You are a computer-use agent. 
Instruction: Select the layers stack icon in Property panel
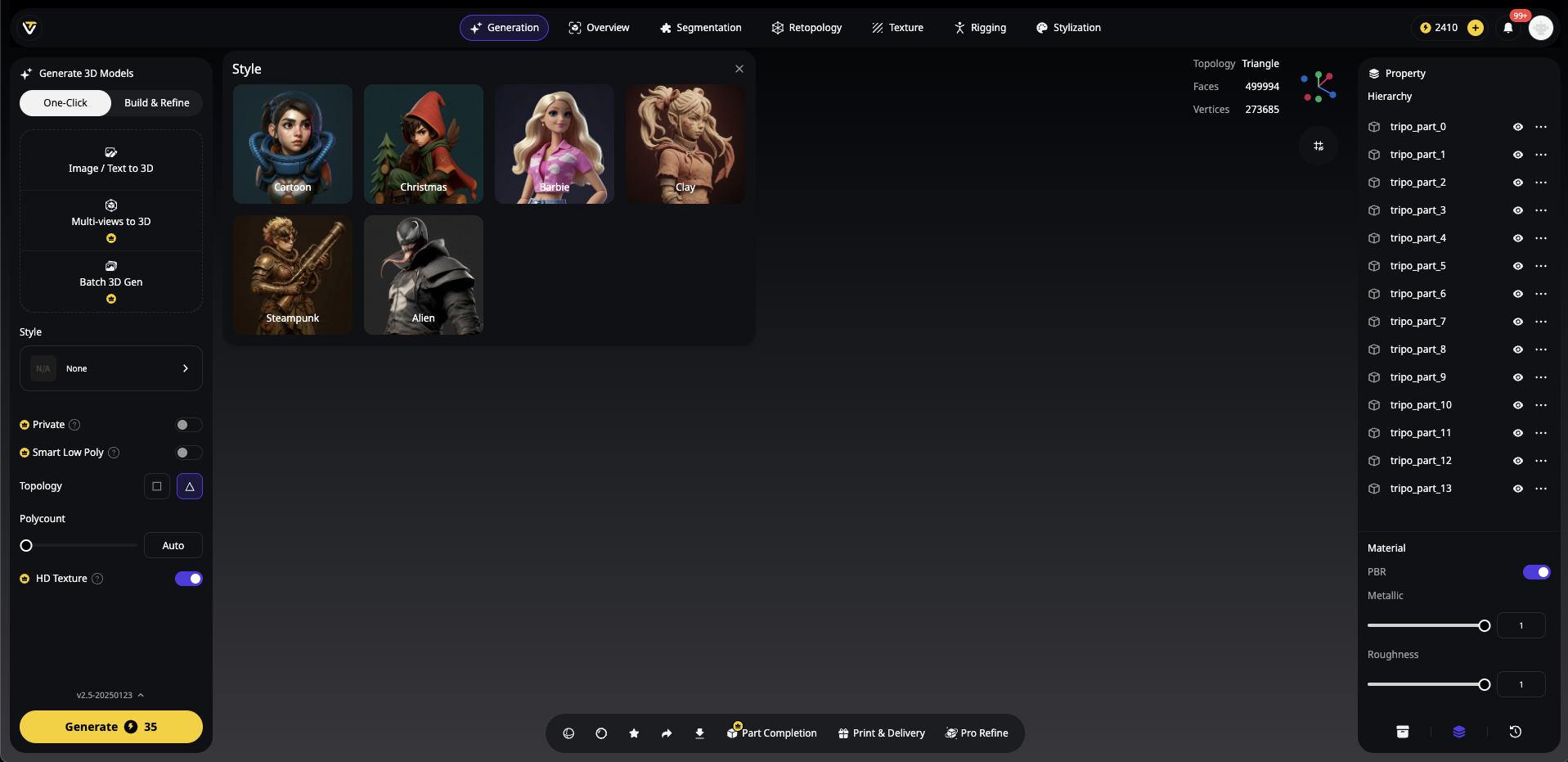pyautogui.click(x=1459, y=732)
